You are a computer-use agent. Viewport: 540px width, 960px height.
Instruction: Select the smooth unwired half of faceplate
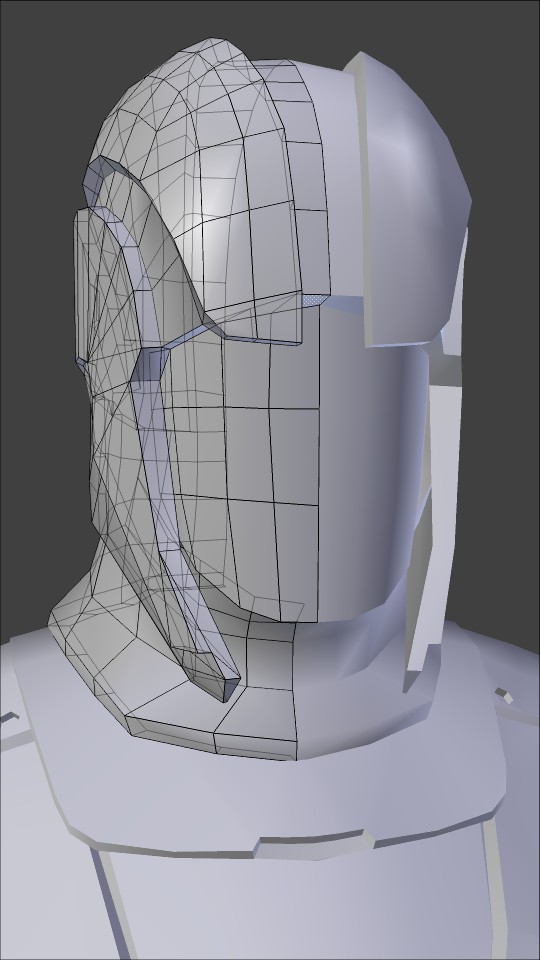[367, 478]
